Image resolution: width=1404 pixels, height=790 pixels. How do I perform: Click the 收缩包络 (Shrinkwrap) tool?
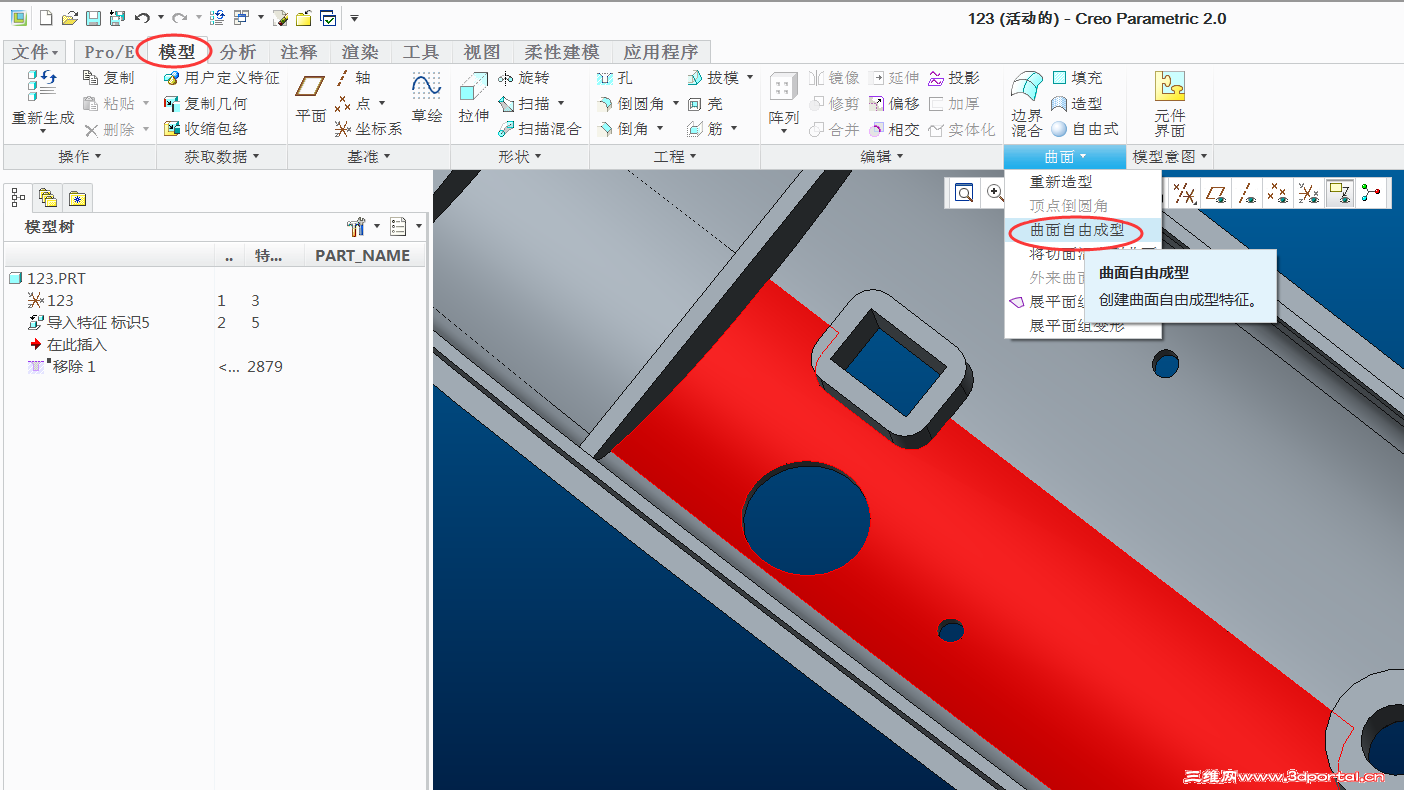[x=205, y=129]
